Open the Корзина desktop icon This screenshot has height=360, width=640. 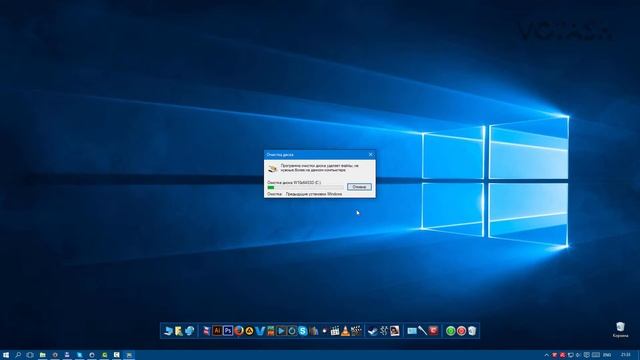pos(620,330)
